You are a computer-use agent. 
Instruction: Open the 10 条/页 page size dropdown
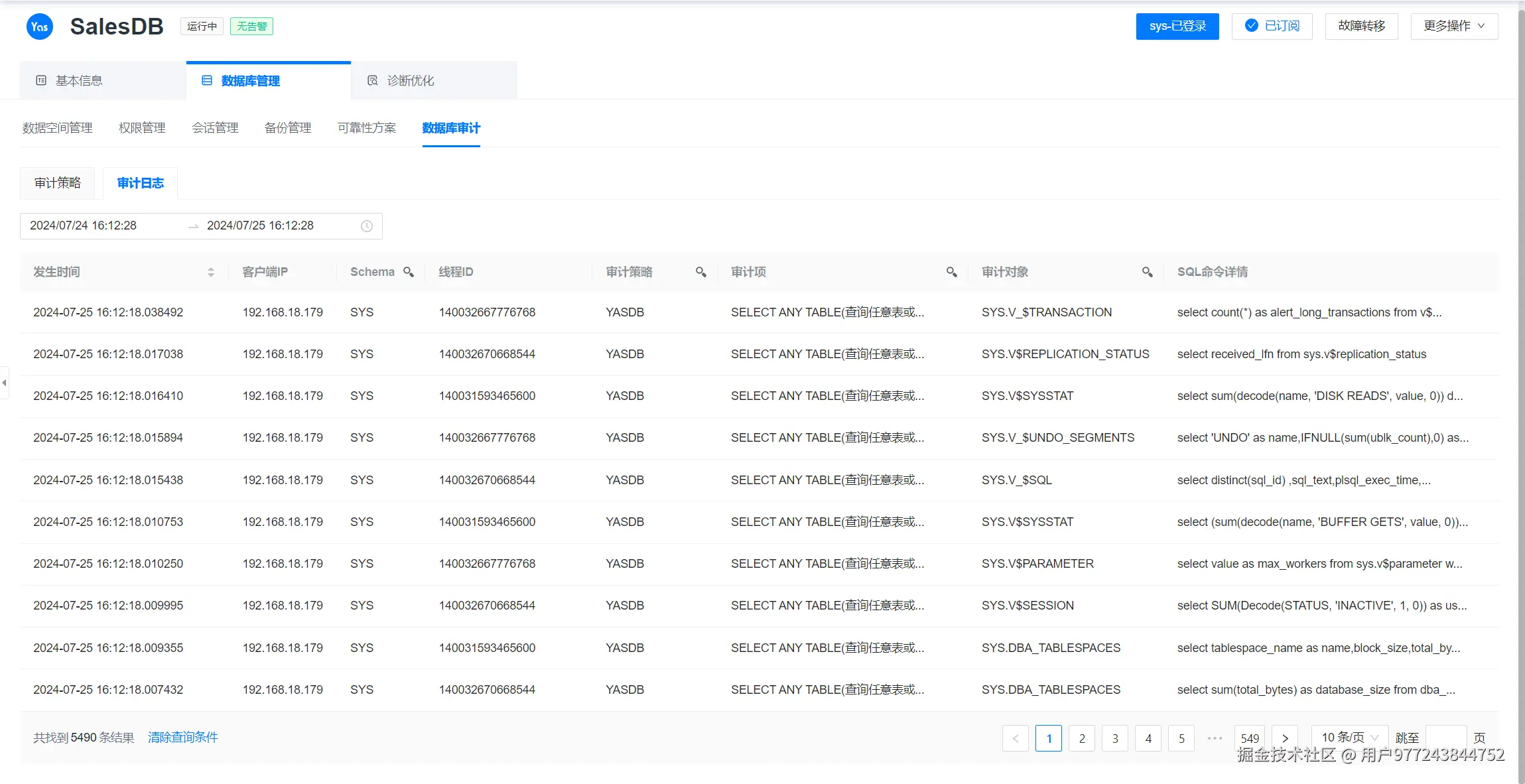pos(1349,738)
